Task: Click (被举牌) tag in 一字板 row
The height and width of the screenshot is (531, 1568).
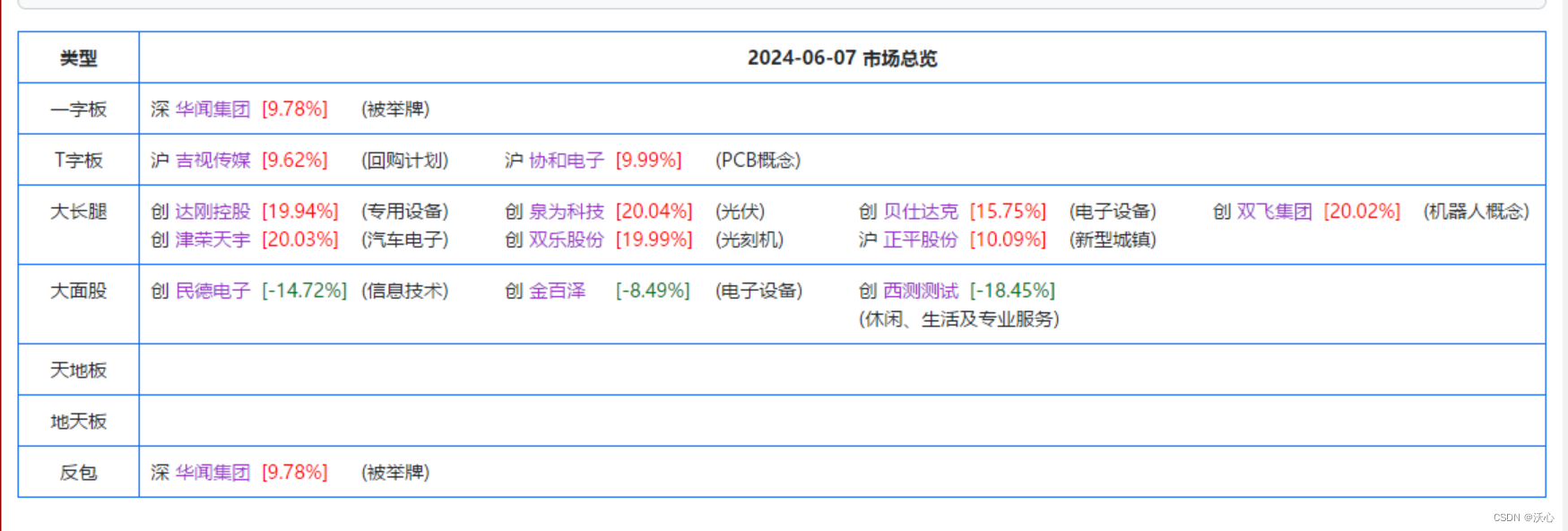Action: point(395,109)
